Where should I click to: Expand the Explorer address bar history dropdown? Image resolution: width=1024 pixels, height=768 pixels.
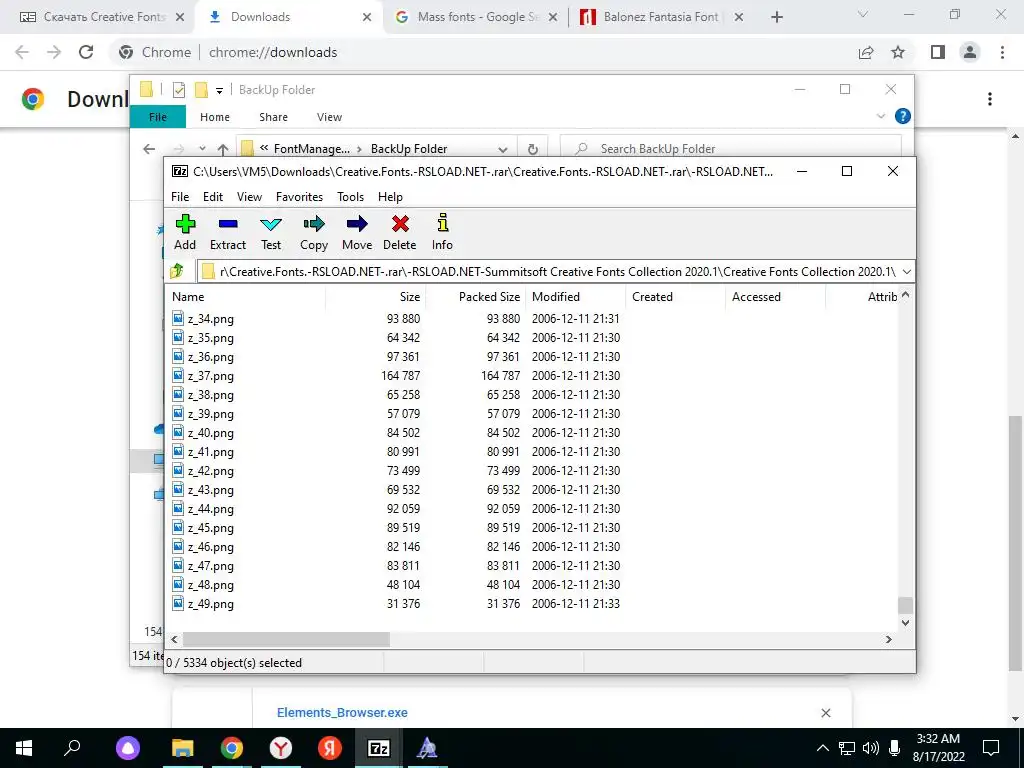click(503, 149)
